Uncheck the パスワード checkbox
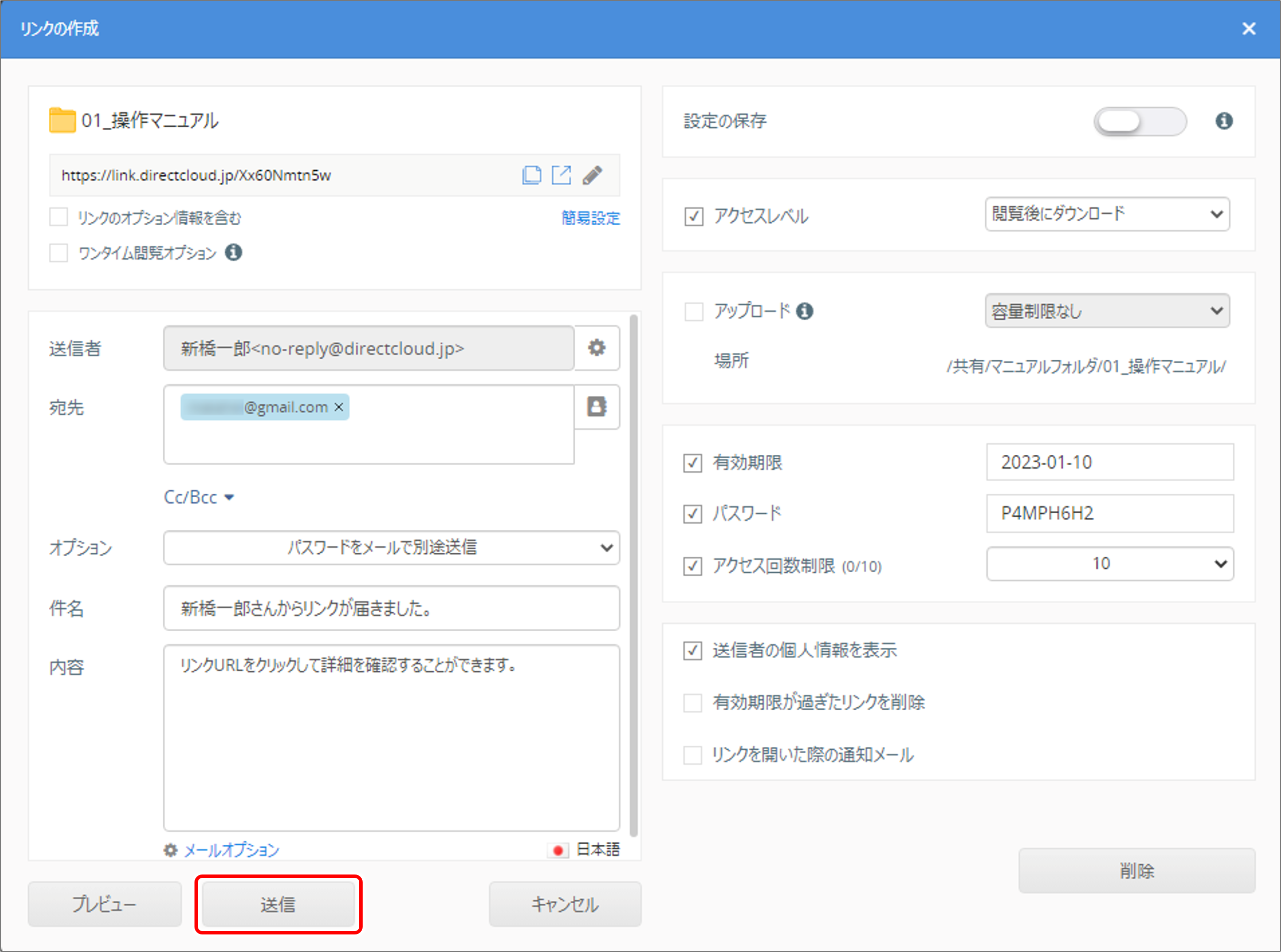 (x=693, y=513)
